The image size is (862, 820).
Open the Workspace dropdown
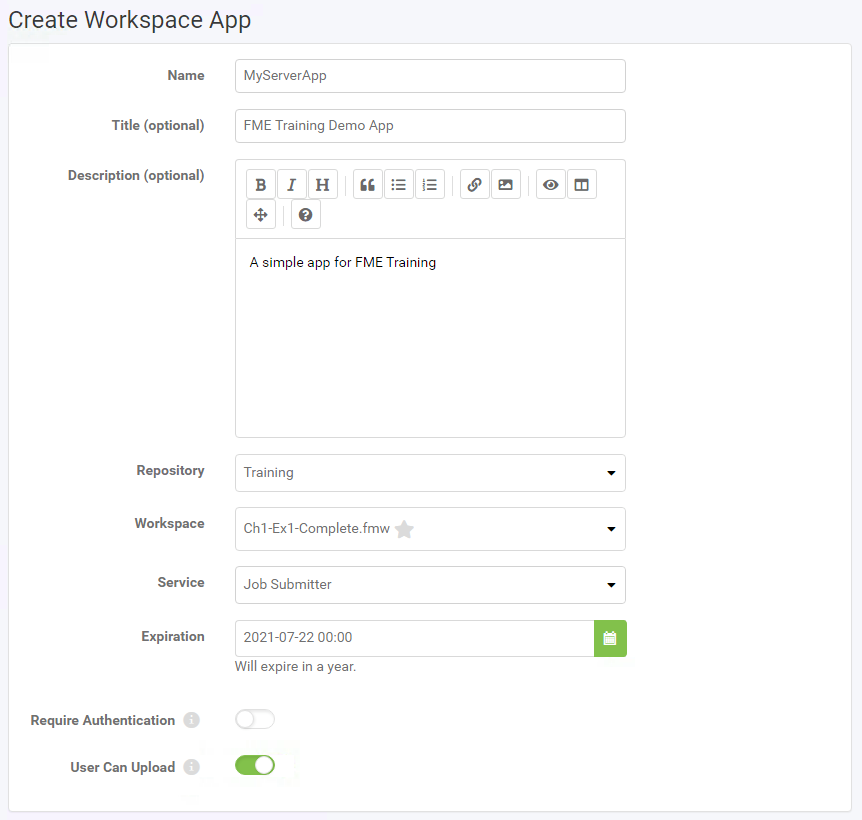[430, 529]
